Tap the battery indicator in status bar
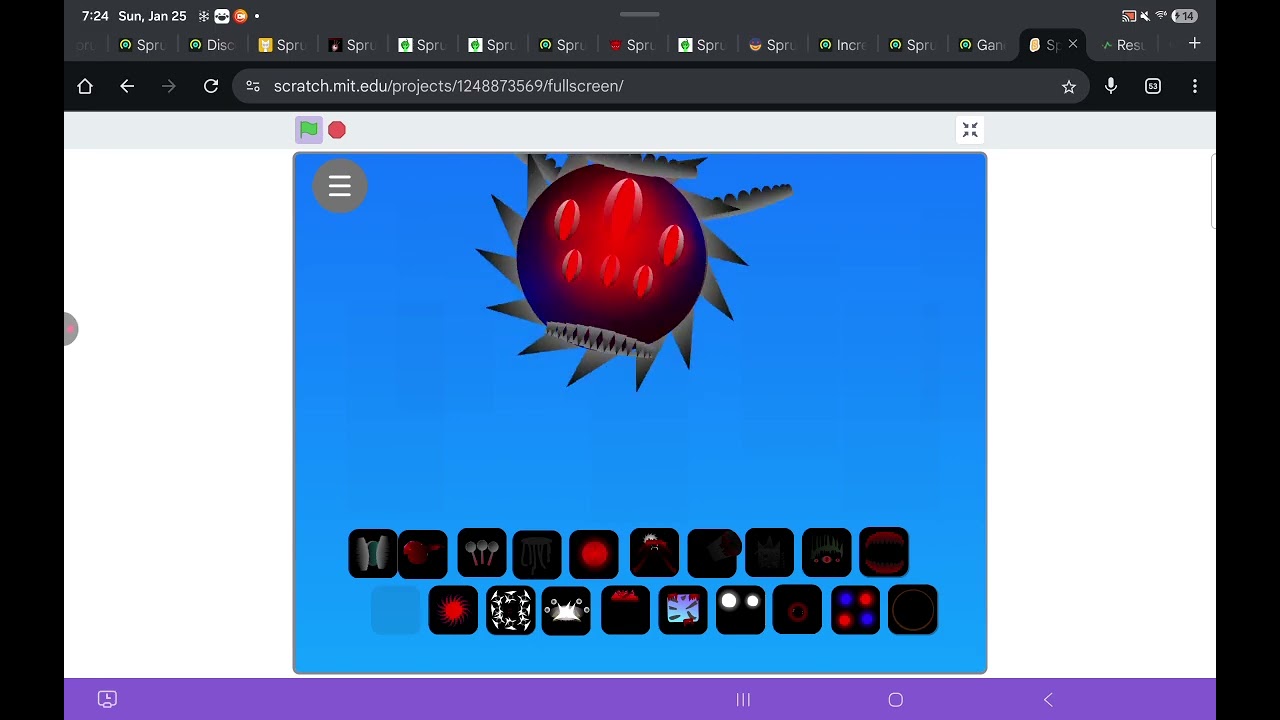The image size is (1280, 720). tap(1185, 16)
